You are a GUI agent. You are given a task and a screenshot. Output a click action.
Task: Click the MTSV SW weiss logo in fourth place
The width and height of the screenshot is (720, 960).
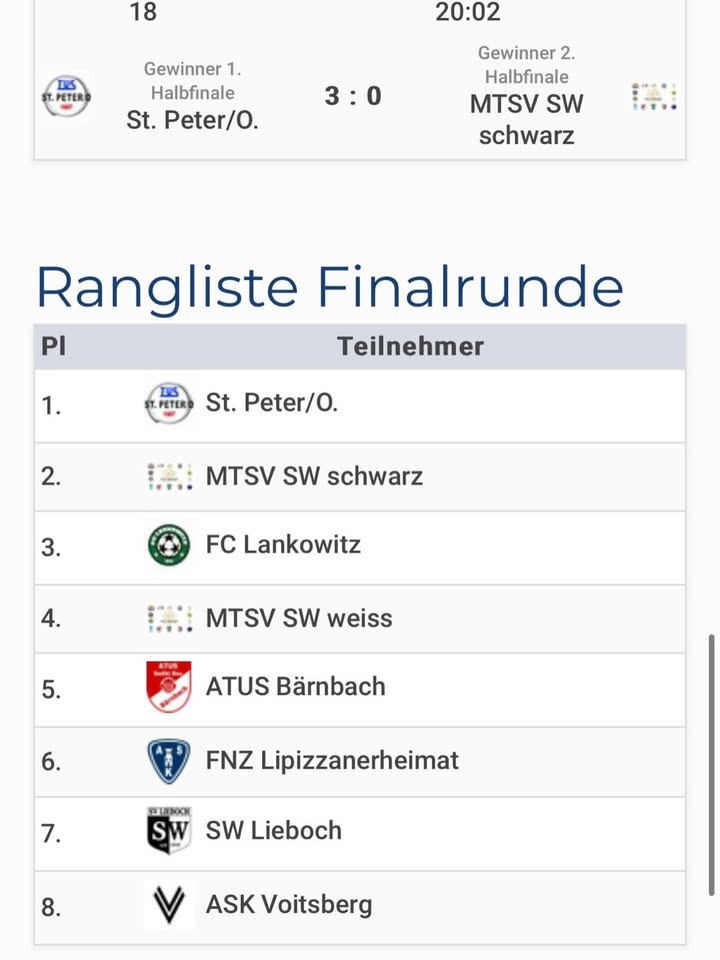(168, 619)
